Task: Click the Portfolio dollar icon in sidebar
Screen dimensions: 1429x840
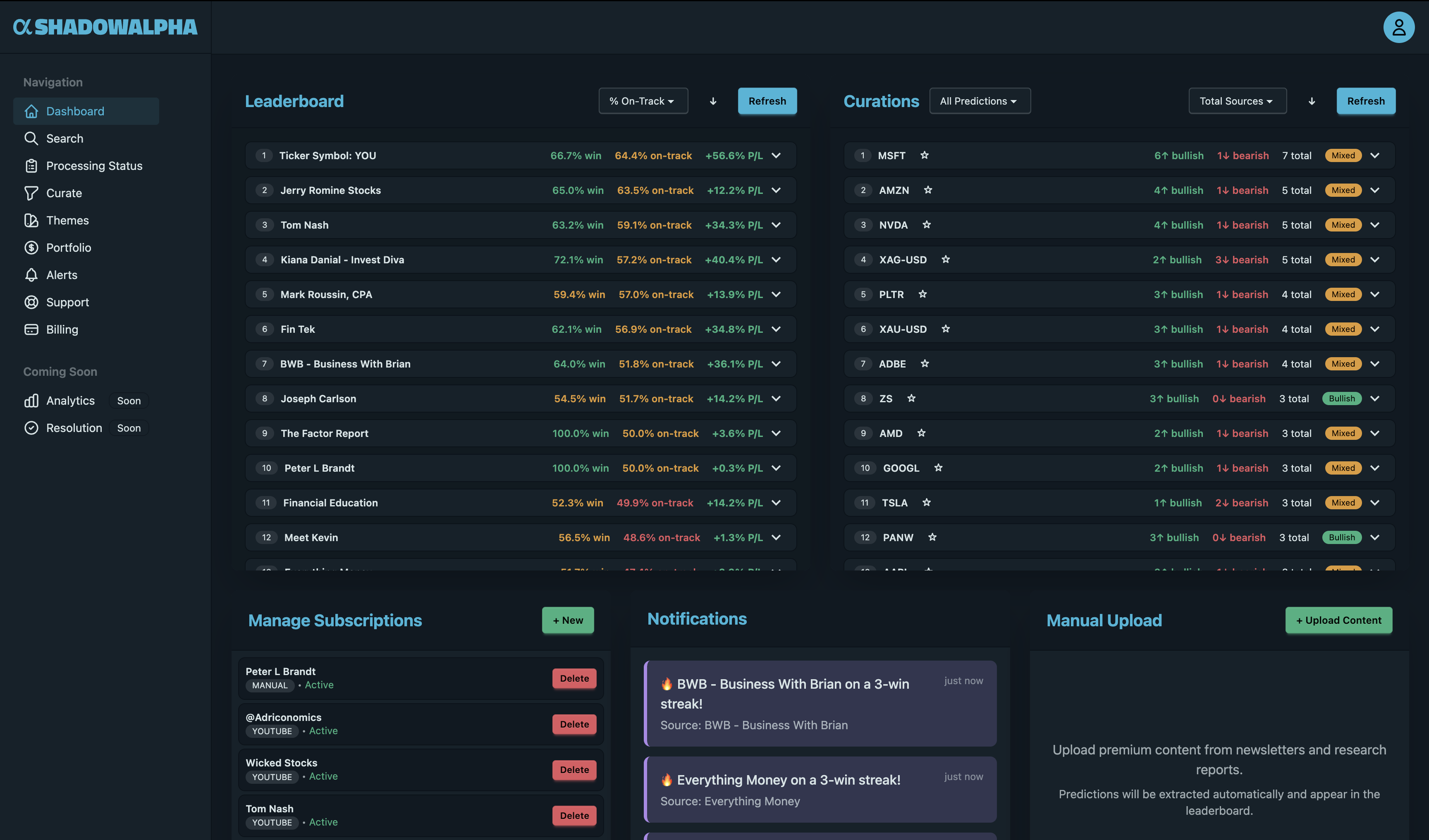Action: 31,248
